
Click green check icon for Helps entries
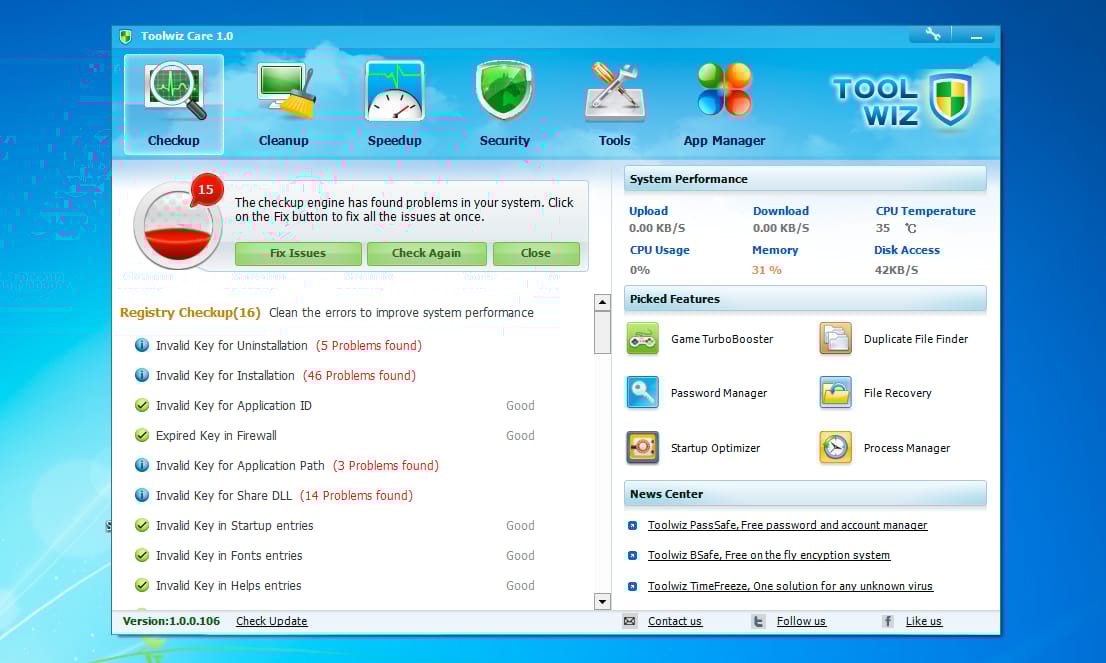click(x=142, y=585)
